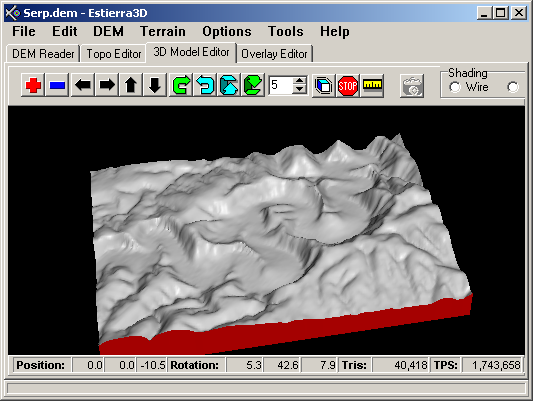Click the black up arrow icon

click(x=131, y=85)
